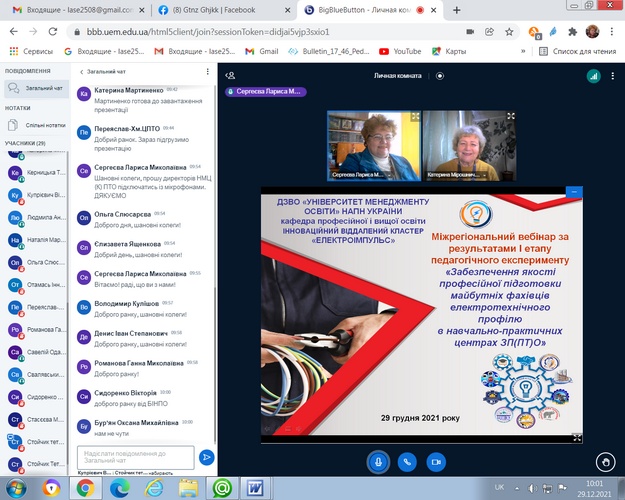Click participant Керницька in user list
This screenshot has height=500, width=625.
(36, 172)
